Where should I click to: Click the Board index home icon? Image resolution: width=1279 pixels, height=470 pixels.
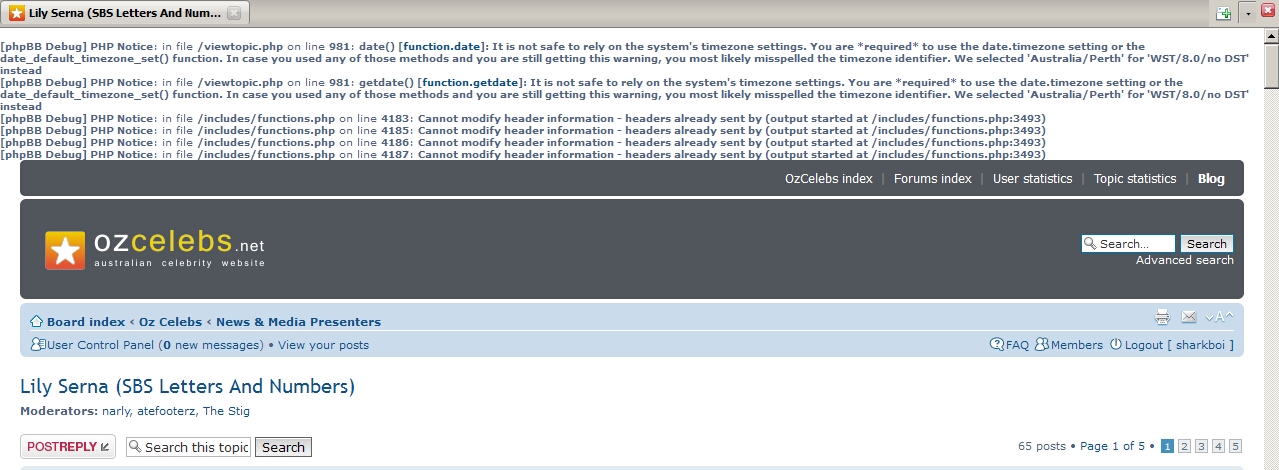36,322
